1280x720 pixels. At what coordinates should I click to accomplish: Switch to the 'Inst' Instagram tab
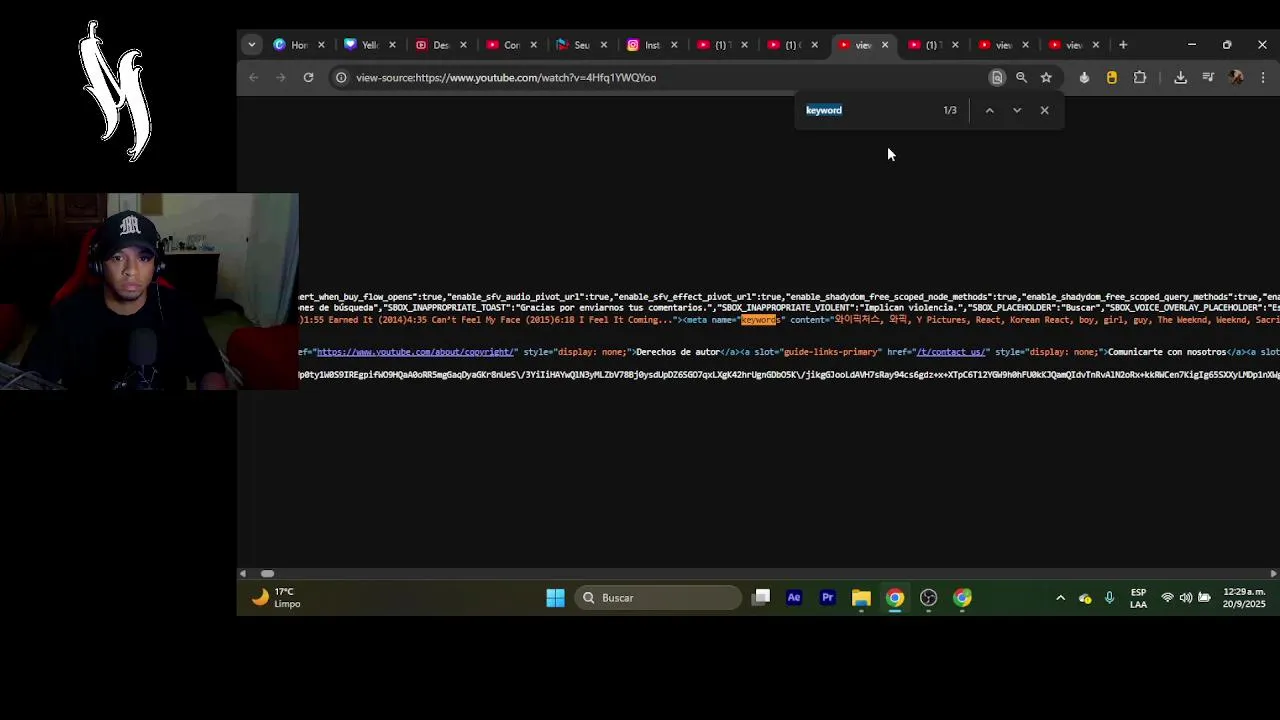[x=643, y=45]
